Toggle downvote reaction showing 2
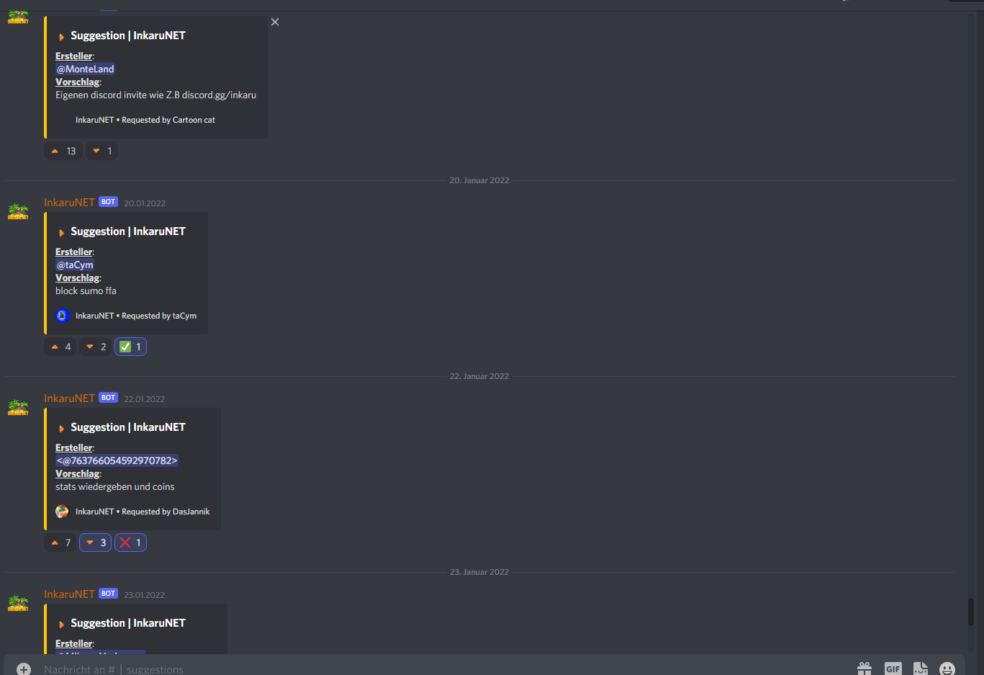Viewport: 984px width, 675px height. 95,346
